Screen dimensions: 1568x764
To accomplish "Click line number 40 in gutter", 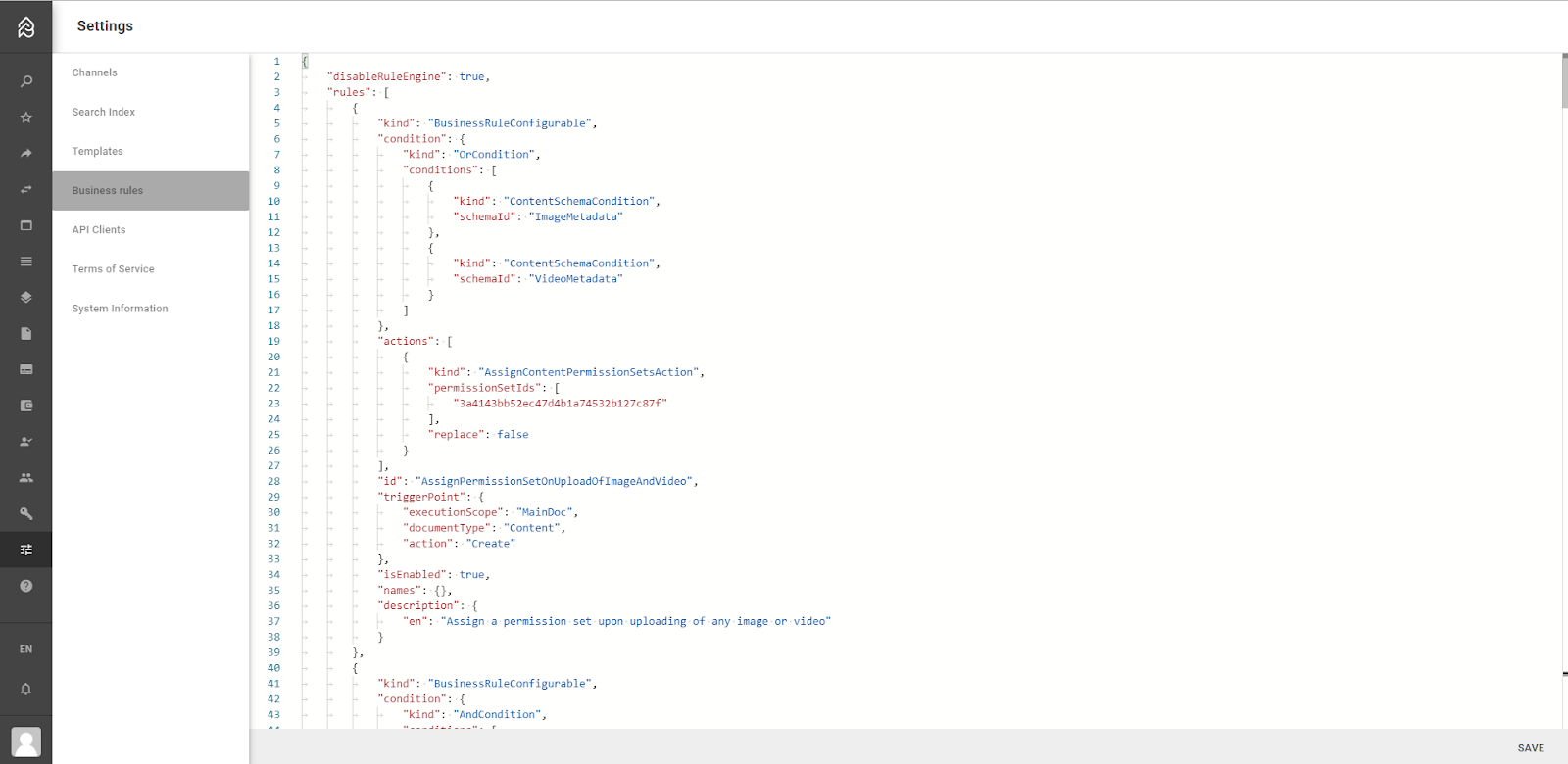I will (x=273, y=668).
